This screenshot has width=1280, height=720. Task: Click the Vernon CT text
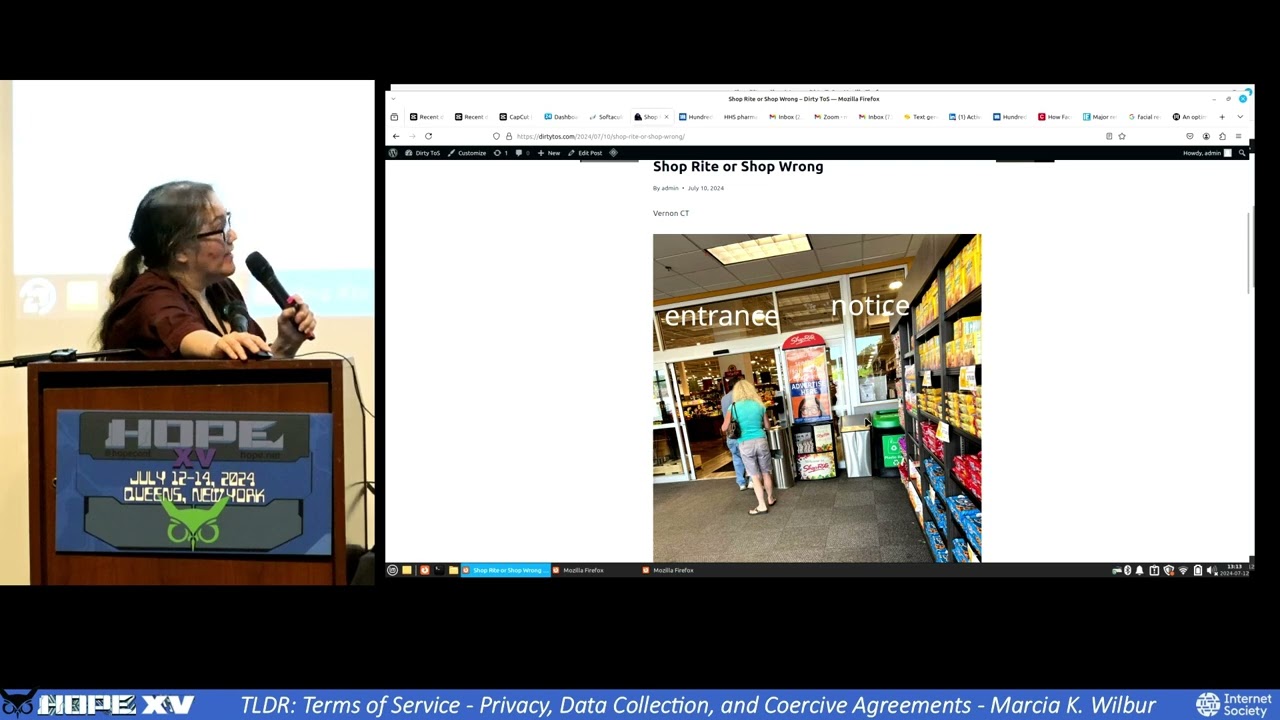pyautogui.click(x=671, y=213)
